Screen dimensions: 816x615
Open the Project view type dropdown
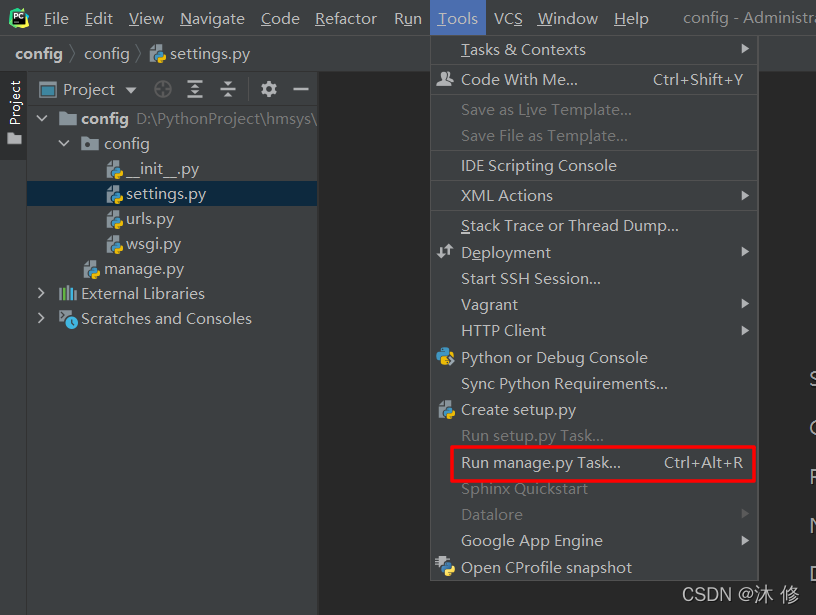[x=131, y=90]
